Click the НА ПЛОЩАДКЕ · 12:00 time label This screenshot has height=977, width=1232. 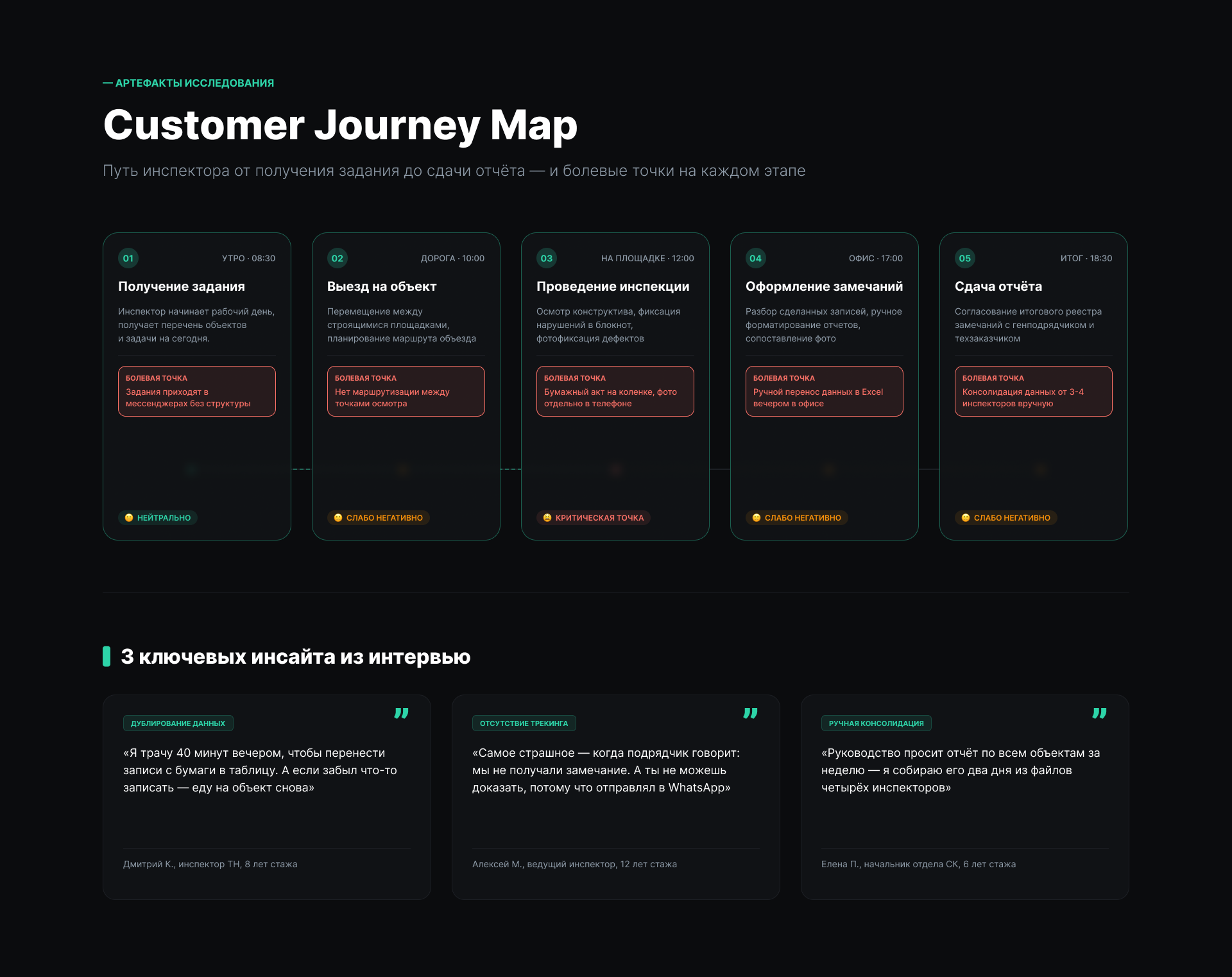tap(647, 258)
